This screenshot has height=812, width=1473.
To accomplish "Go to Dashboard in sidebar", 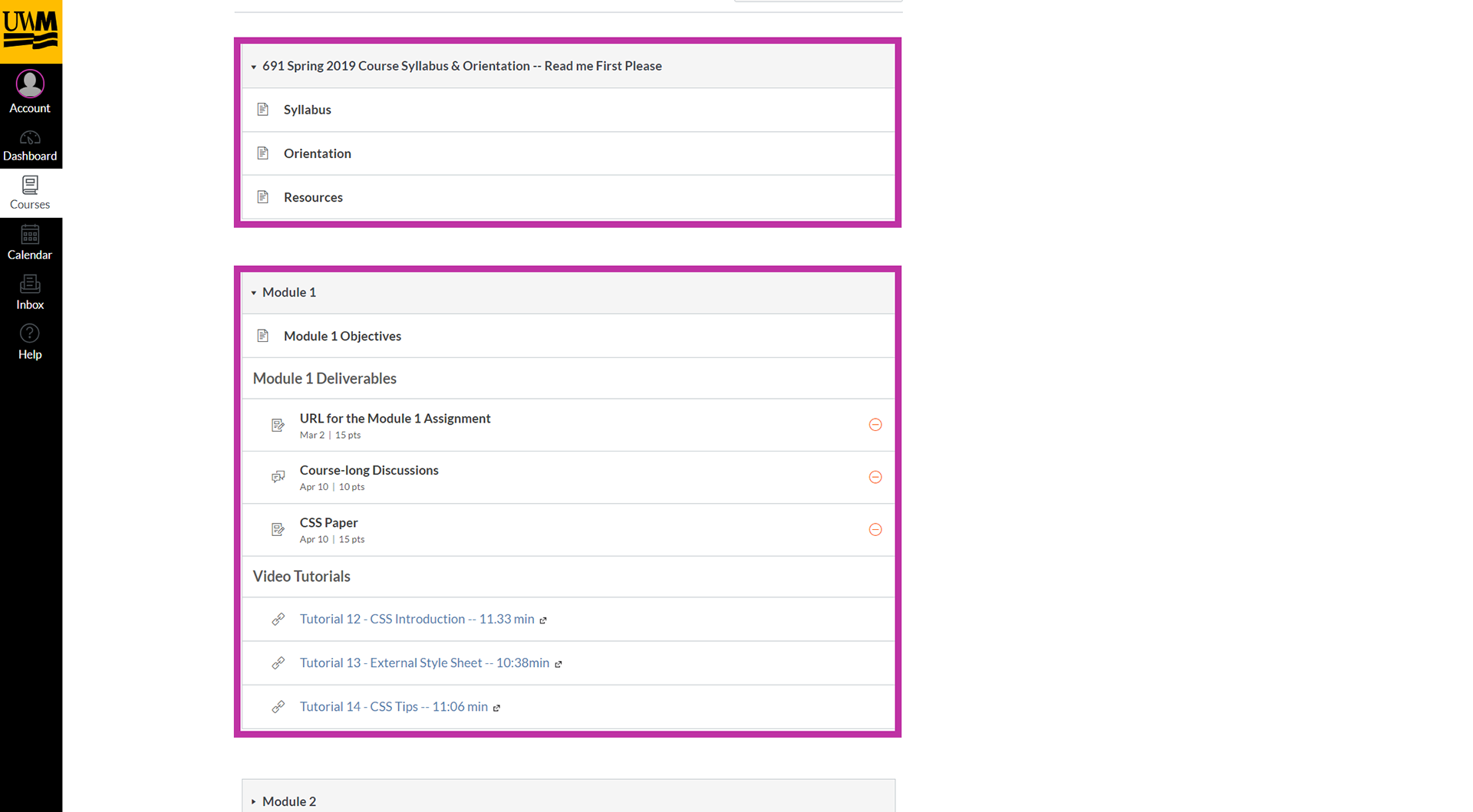I will pyautogui.click(x=30, y=146).
